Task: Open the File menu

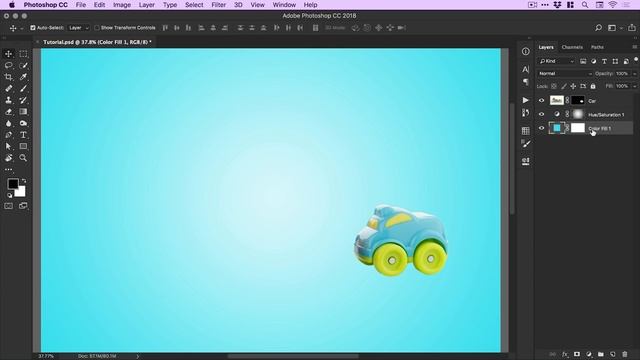Action: coord(81,5)
